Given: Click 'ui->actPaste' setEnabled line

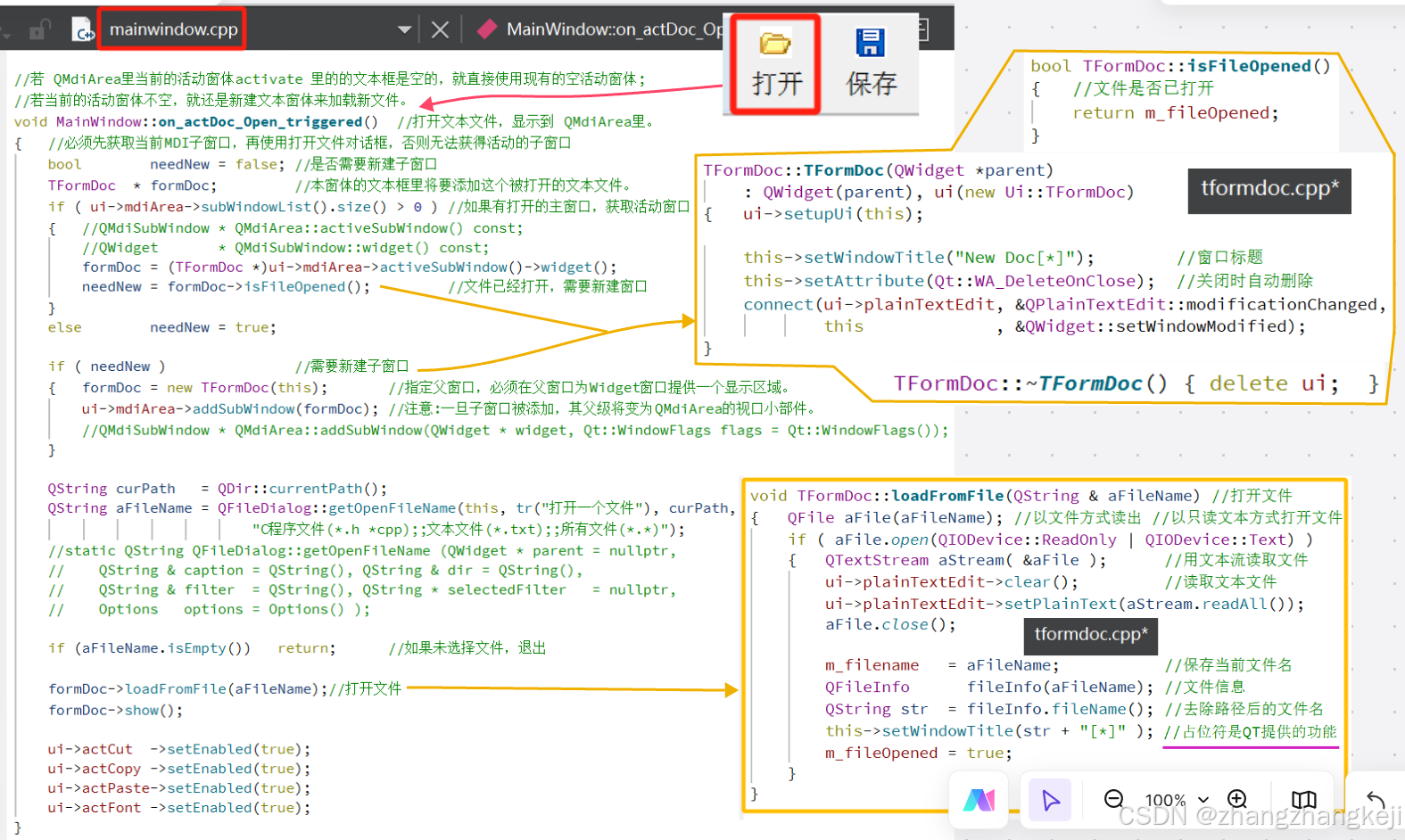Looking at the screenshot, I should 179,788.
